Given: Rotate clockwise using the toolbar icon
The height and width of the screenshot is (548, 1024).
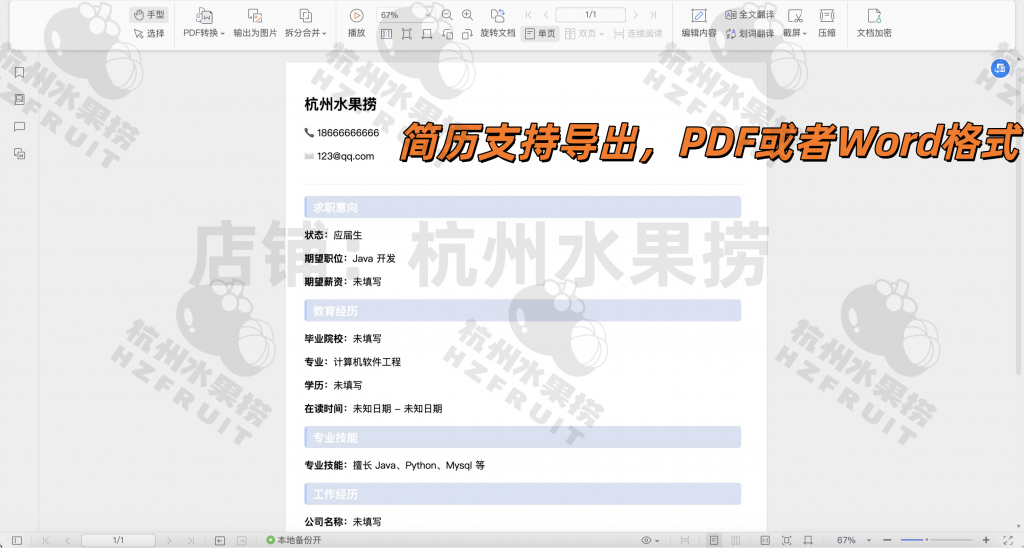Looking at the screenshot, I should coord(468,33).
